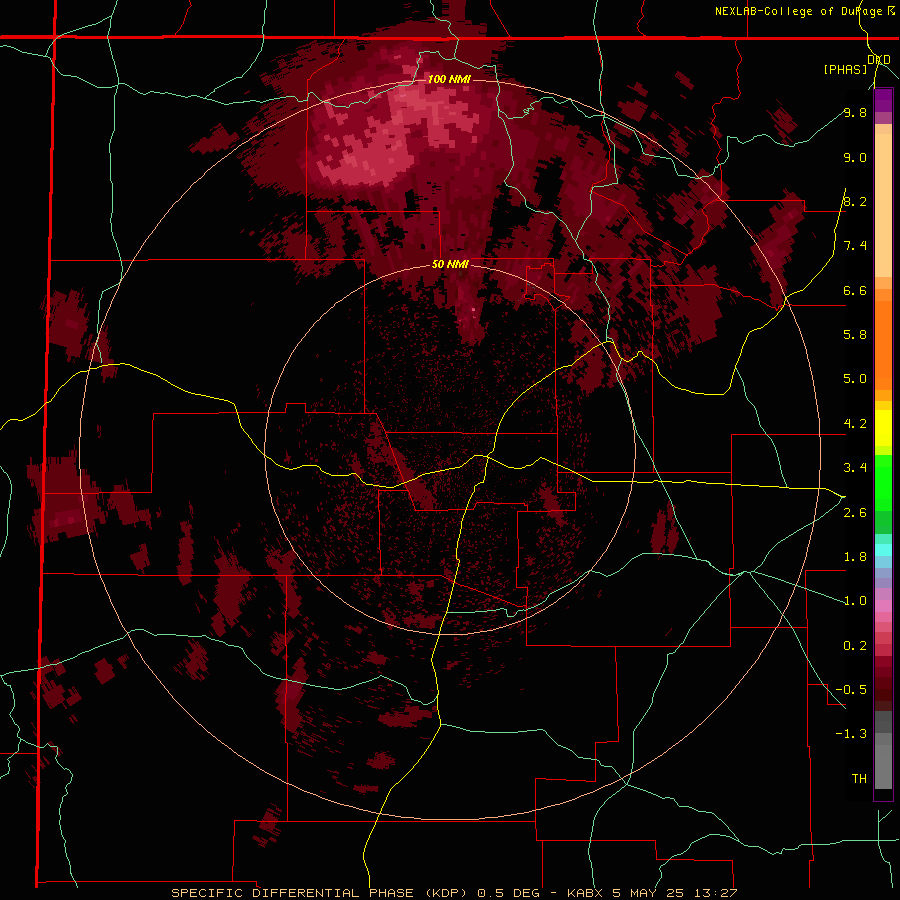This screenshot has height=900, width=900.
Task: Select the pale peach segment of color bar
Action: [x=883, y=205]
